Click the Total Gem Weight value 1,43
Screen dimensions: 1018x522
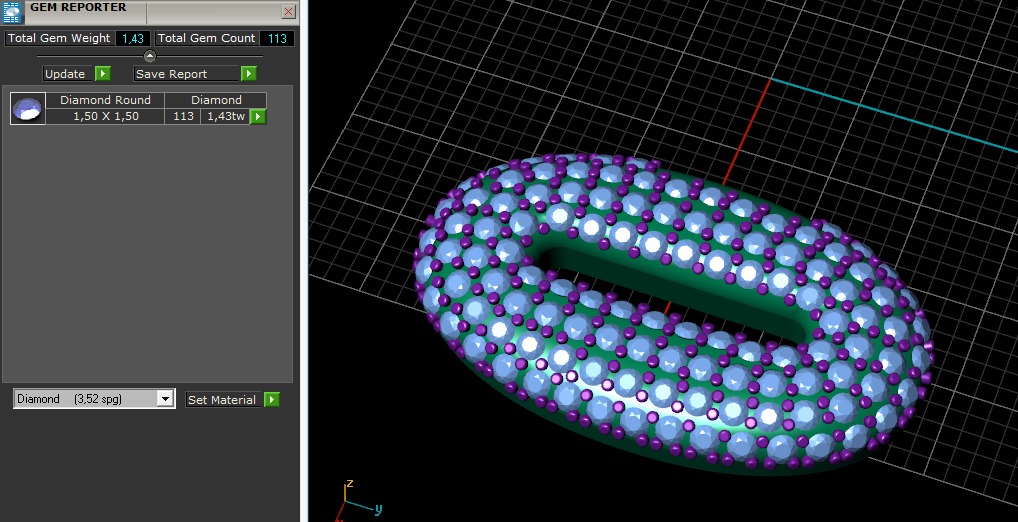tap(133, 38)
